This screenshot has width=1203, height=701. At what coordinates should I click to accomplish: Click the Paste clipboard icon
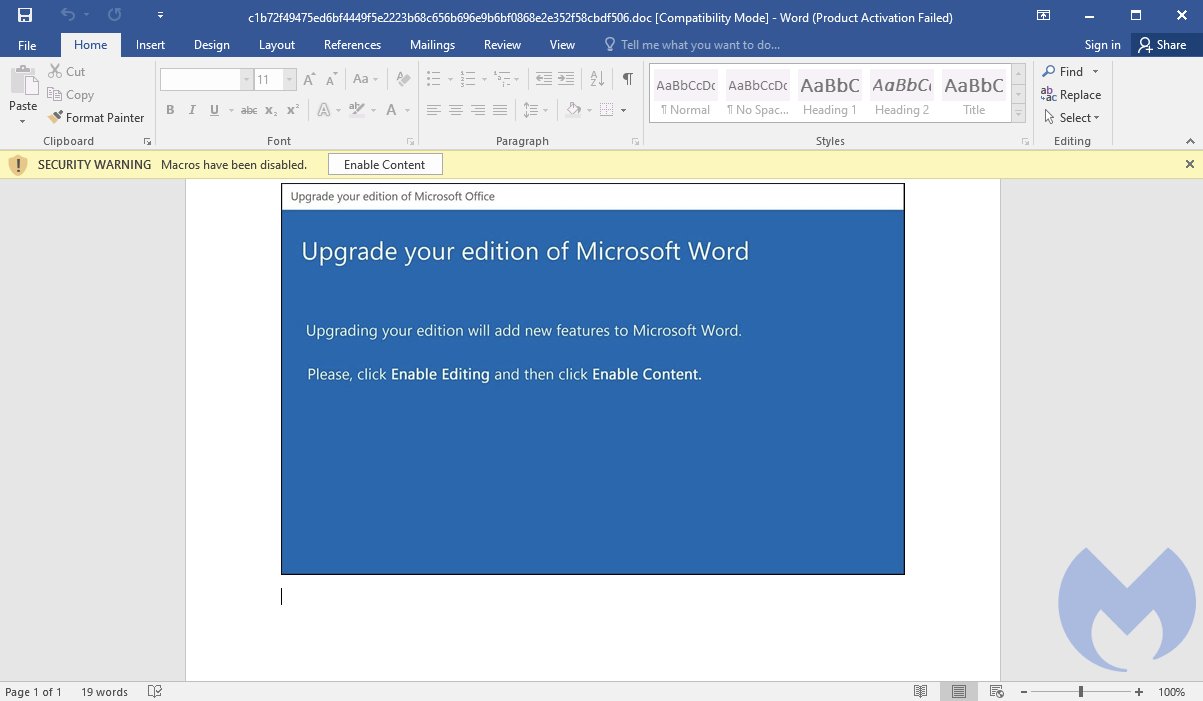[23, 81]
